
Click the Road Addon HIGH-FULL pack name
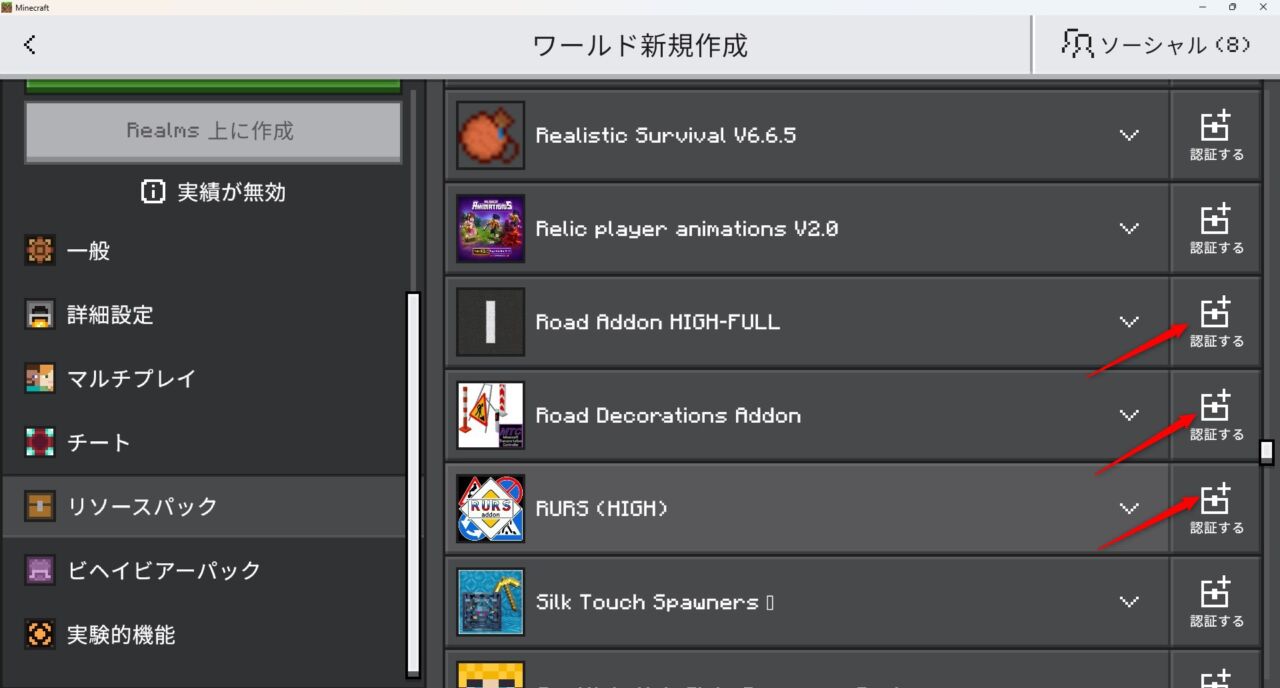click(x=657, y=322)
